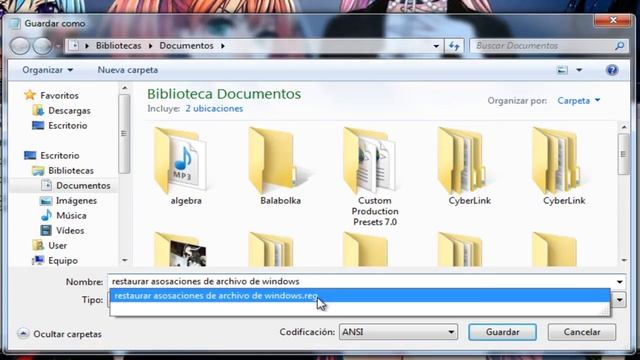The width and height of the screenshot is (640, 360).
Task: Open the Nombre field dropdown arrow
Action: coord(620,282)
